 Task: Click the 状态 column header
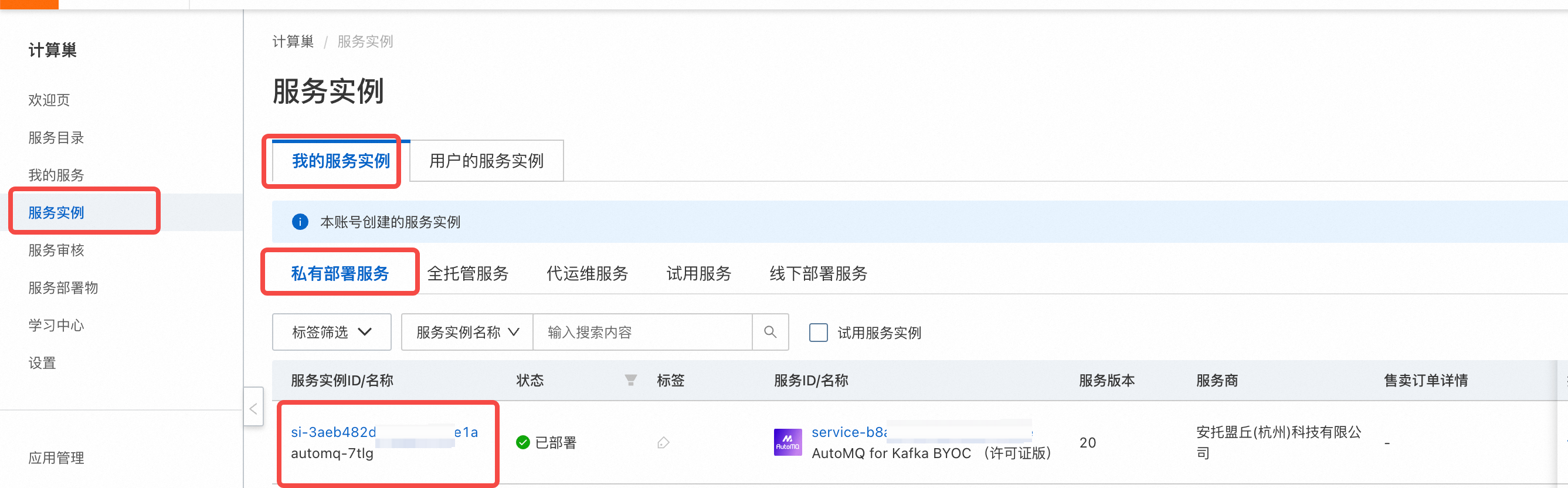(530, 380)
